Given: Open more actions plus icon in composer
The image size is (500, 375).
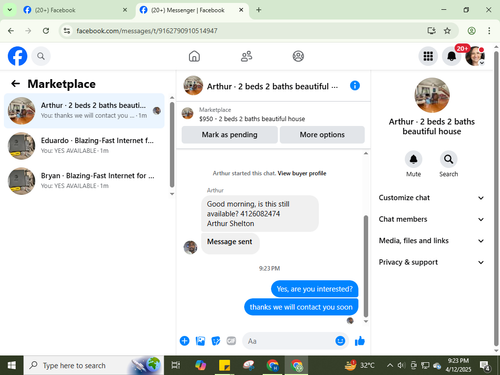Looking at the screenshot, I should click(x=184, y=341).
